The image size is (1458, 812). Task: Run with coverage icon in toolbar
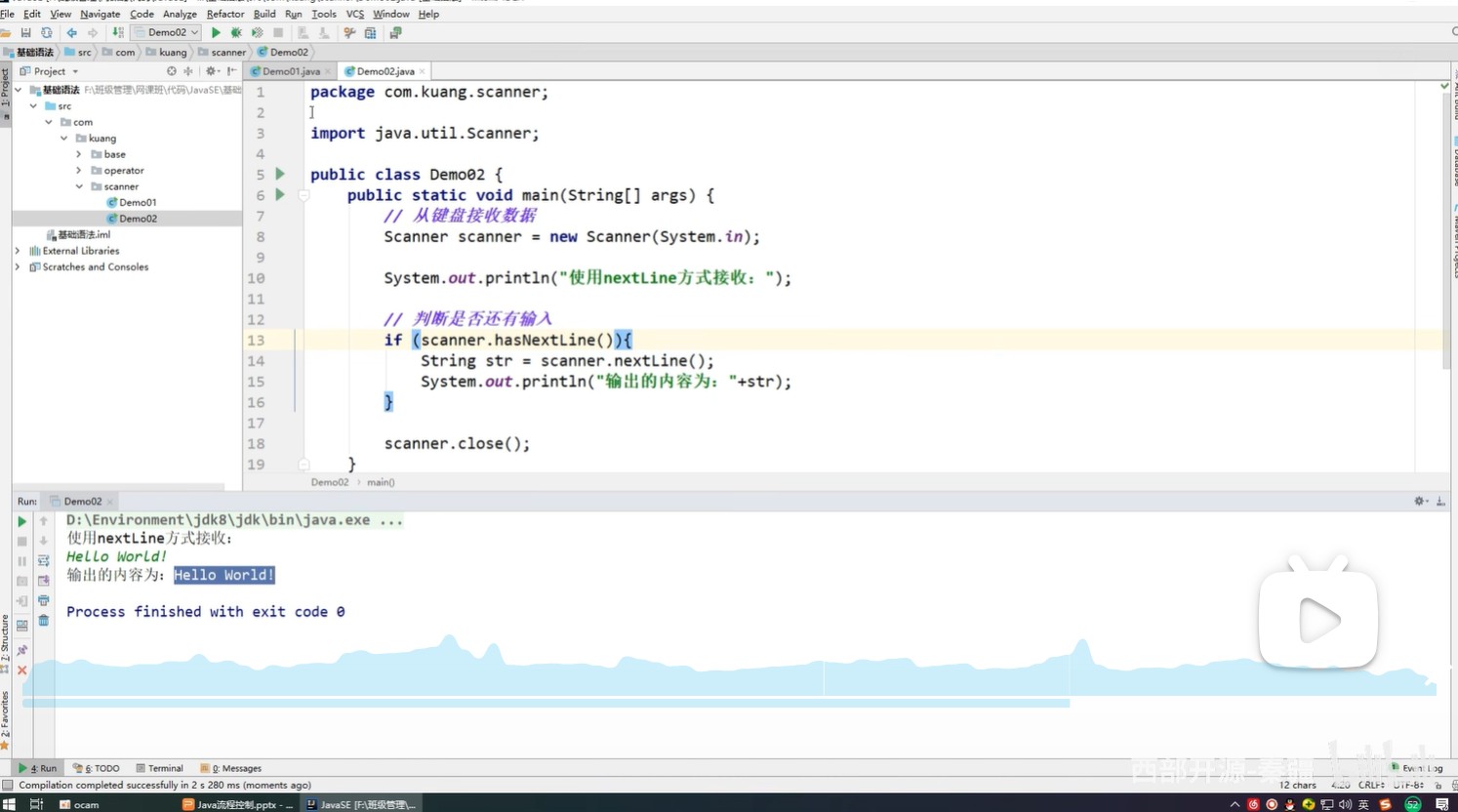click(257, 33)
